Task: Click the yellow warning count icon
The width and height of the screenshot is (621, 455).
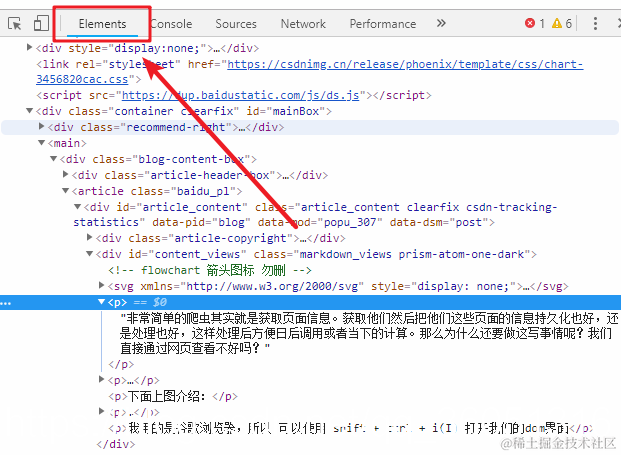Action: [x=557, y=23]
